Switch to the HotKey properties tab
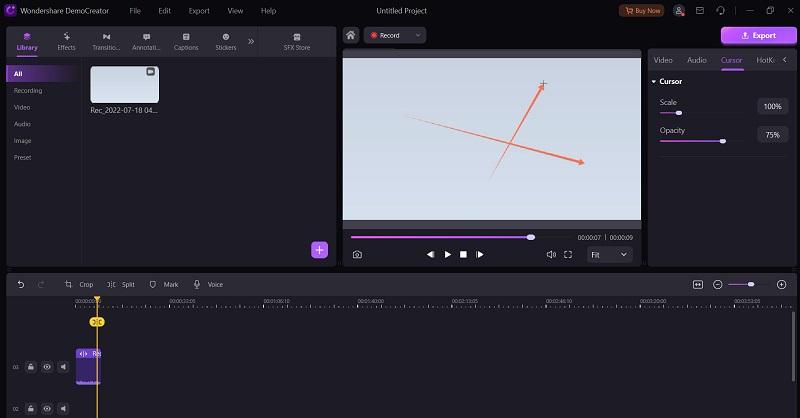 click(x=765, y=60)
